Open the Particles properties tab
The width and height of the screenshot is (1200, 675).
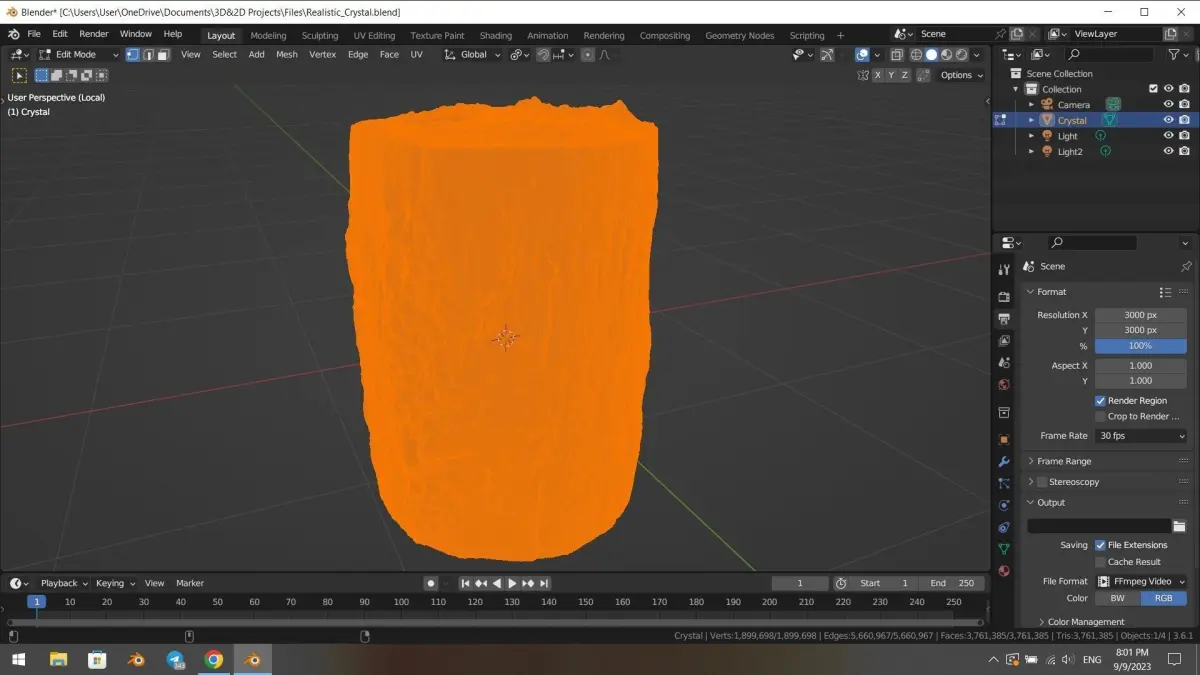[1004, 483]
